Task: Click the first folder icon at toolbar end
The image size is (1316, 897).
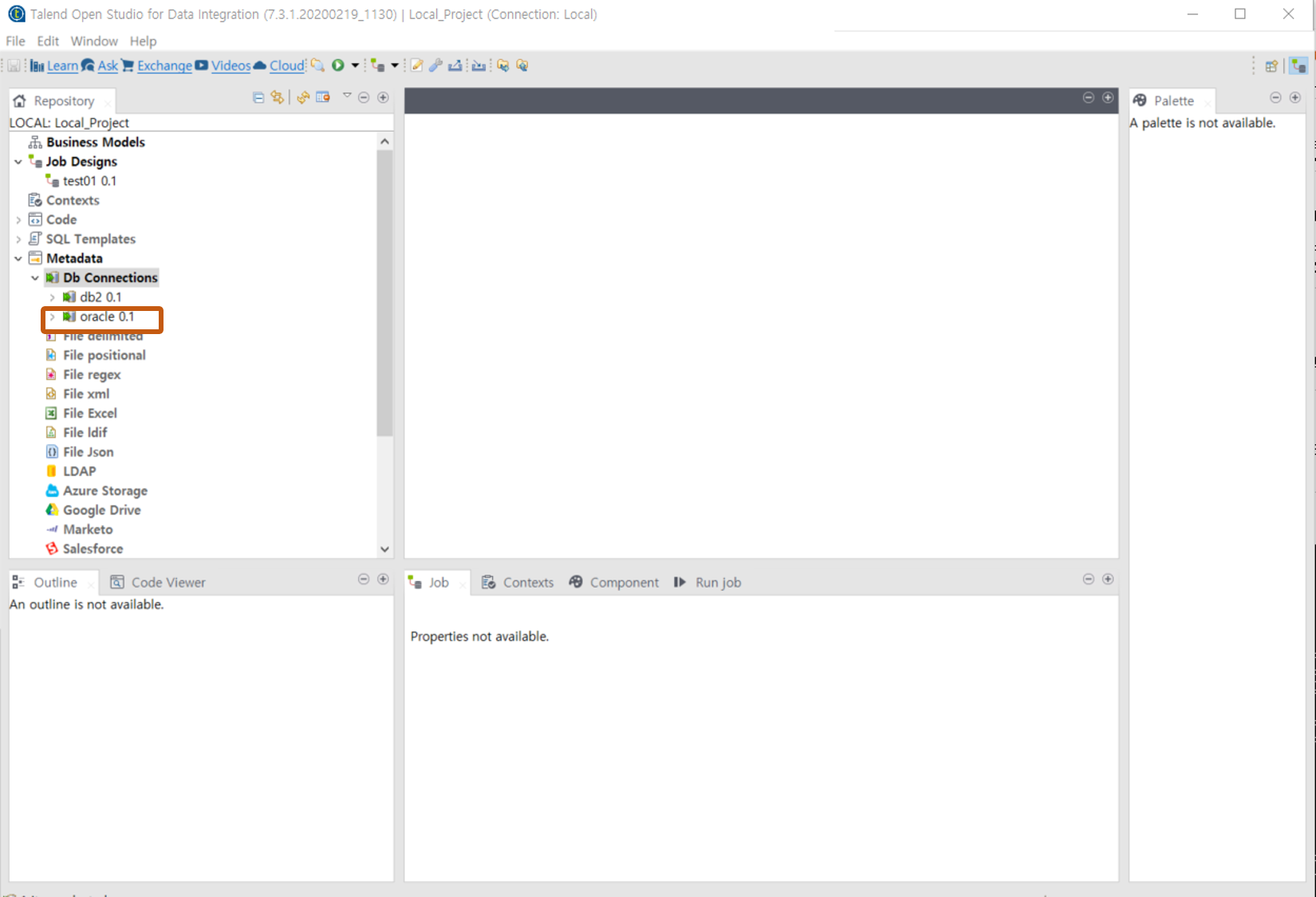Action: [x=503, y=65]
